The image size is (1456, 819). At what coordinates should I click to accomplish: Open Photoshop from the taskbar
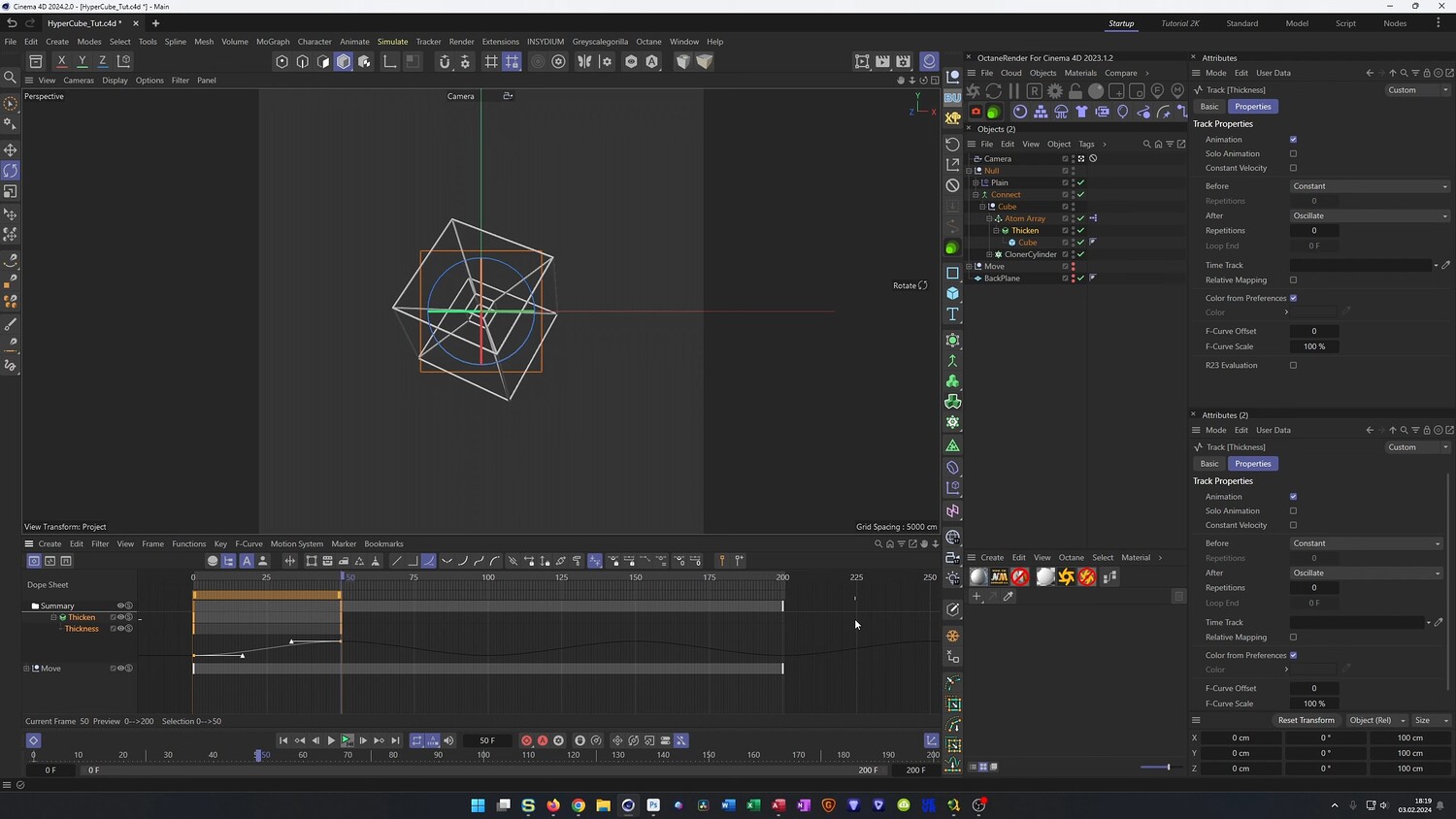click(x=653, y=805)
